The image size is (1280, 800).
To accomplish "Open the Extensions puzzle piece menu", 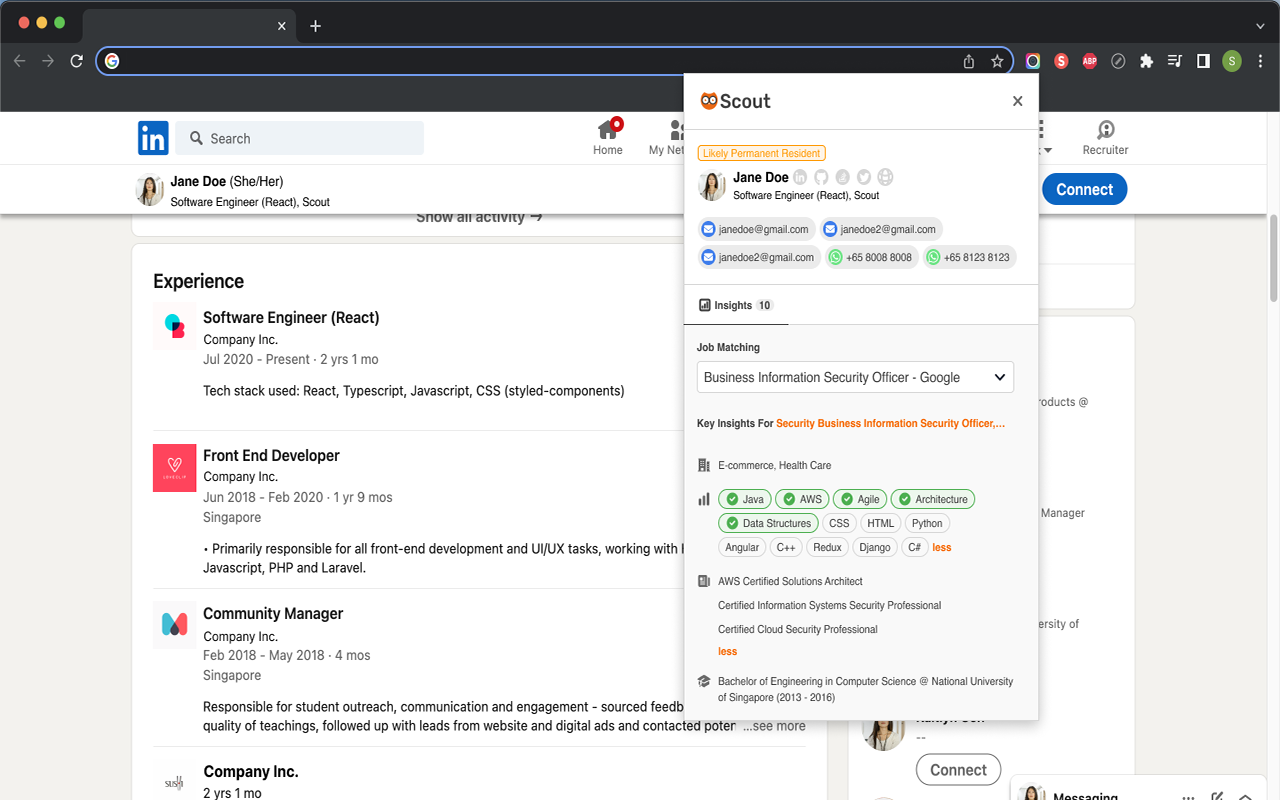I will [1147, 61].
